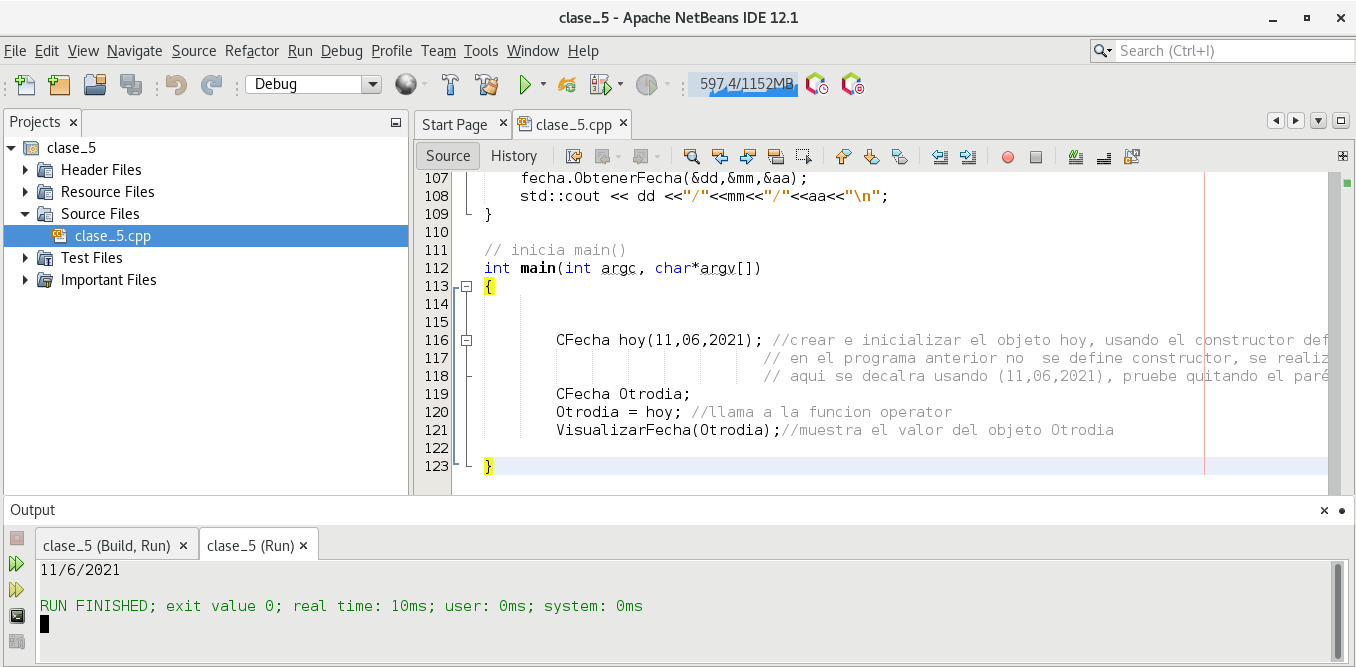
Task: Toggle the rectangular selection icon
Action: [x=803, y=156]
